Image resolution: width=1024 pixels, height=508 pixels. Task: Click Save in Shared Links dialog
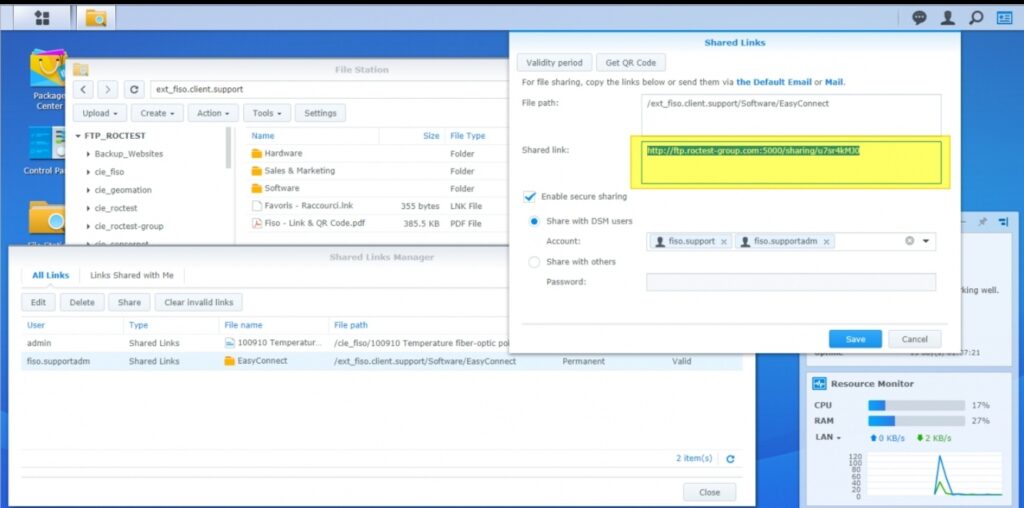(x=855, y=339)
